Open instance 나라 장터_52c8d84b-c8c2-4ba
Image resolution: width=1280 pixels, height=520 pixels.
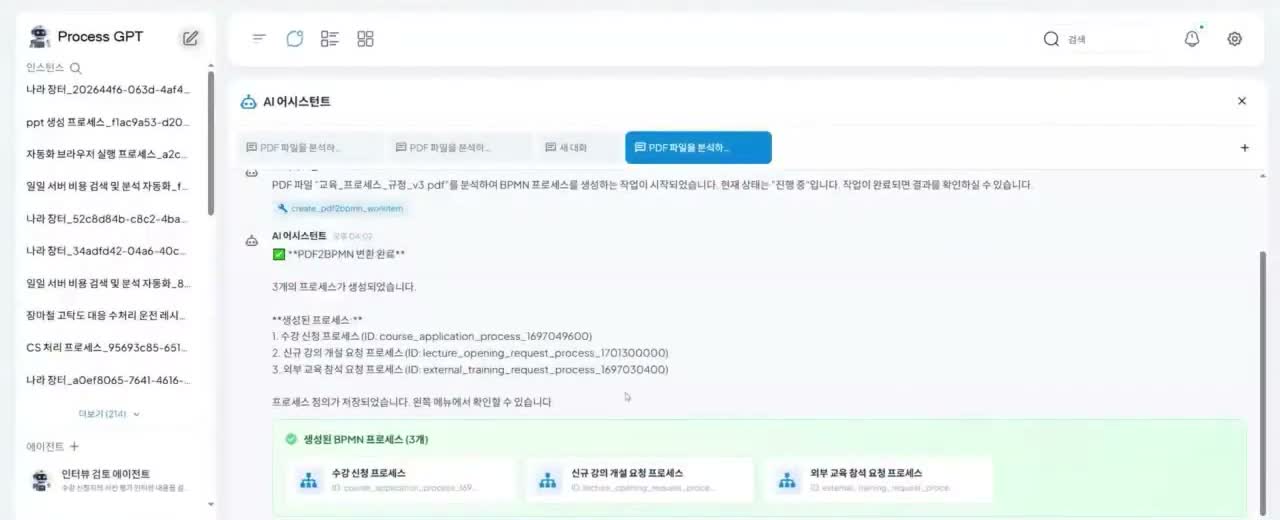pos(108,218)
